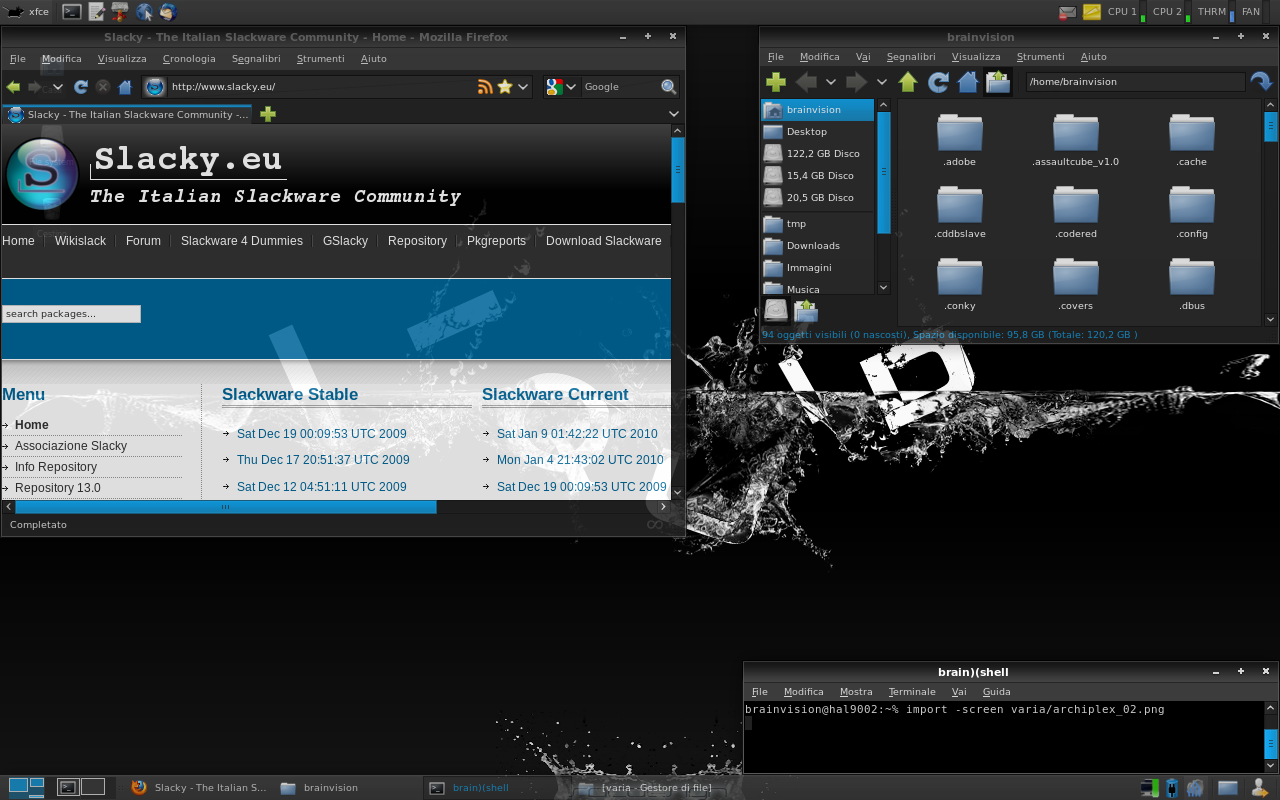Viewport: 1280px width, 800px height.
Task: Launch the text editor from top panel
Action: (x=96, y=12)
